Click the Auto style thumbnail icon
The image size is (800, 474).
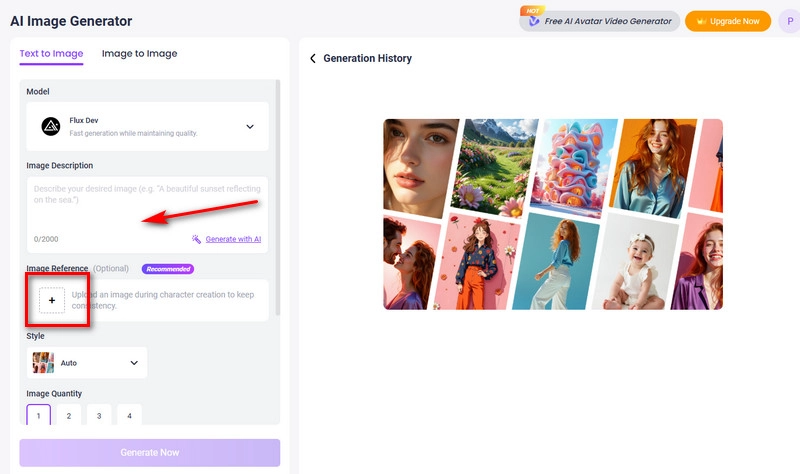point(43,363)
